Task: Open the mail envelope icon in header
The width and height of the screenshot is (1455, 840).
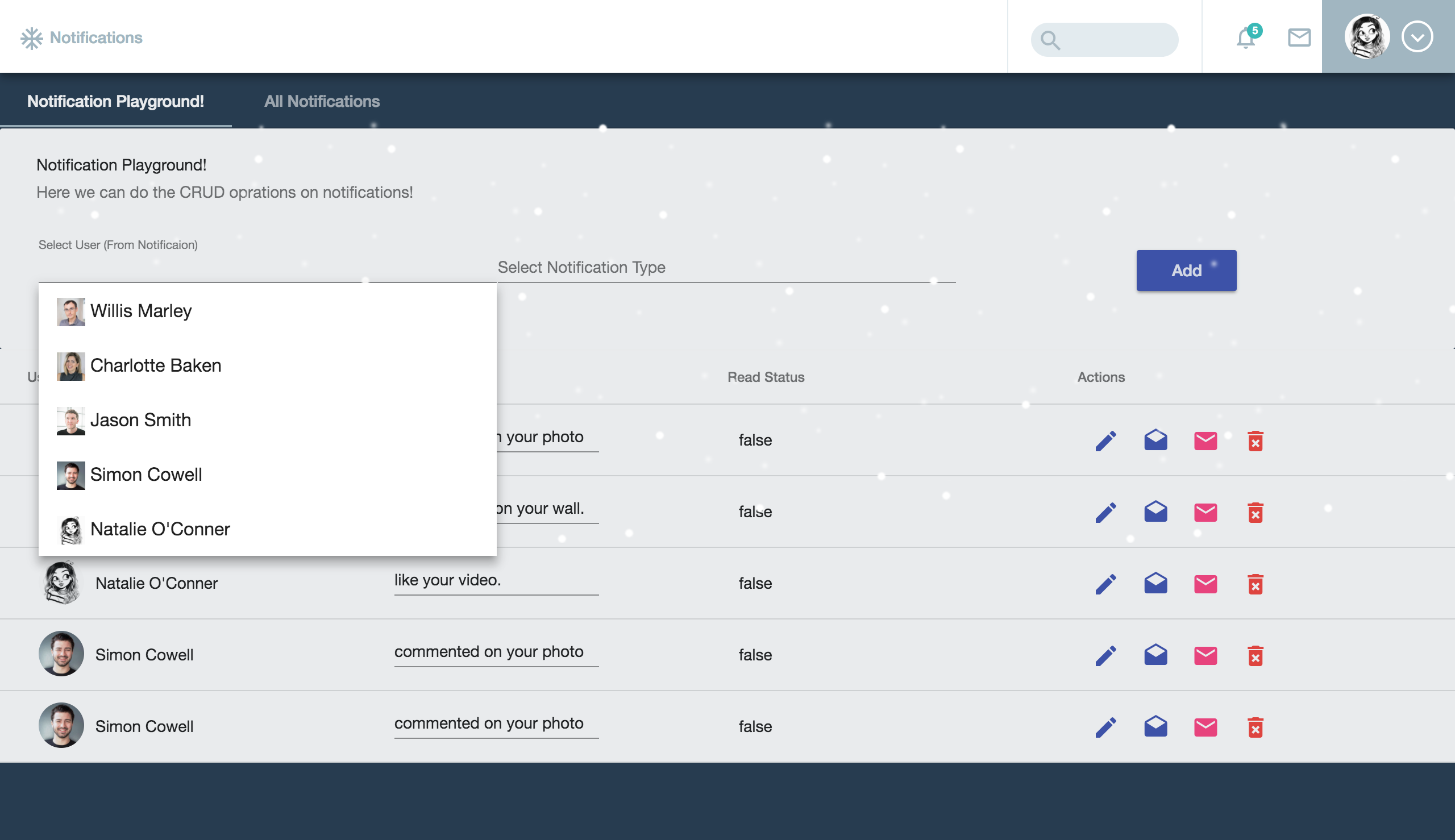Action: pos(1299,38)
